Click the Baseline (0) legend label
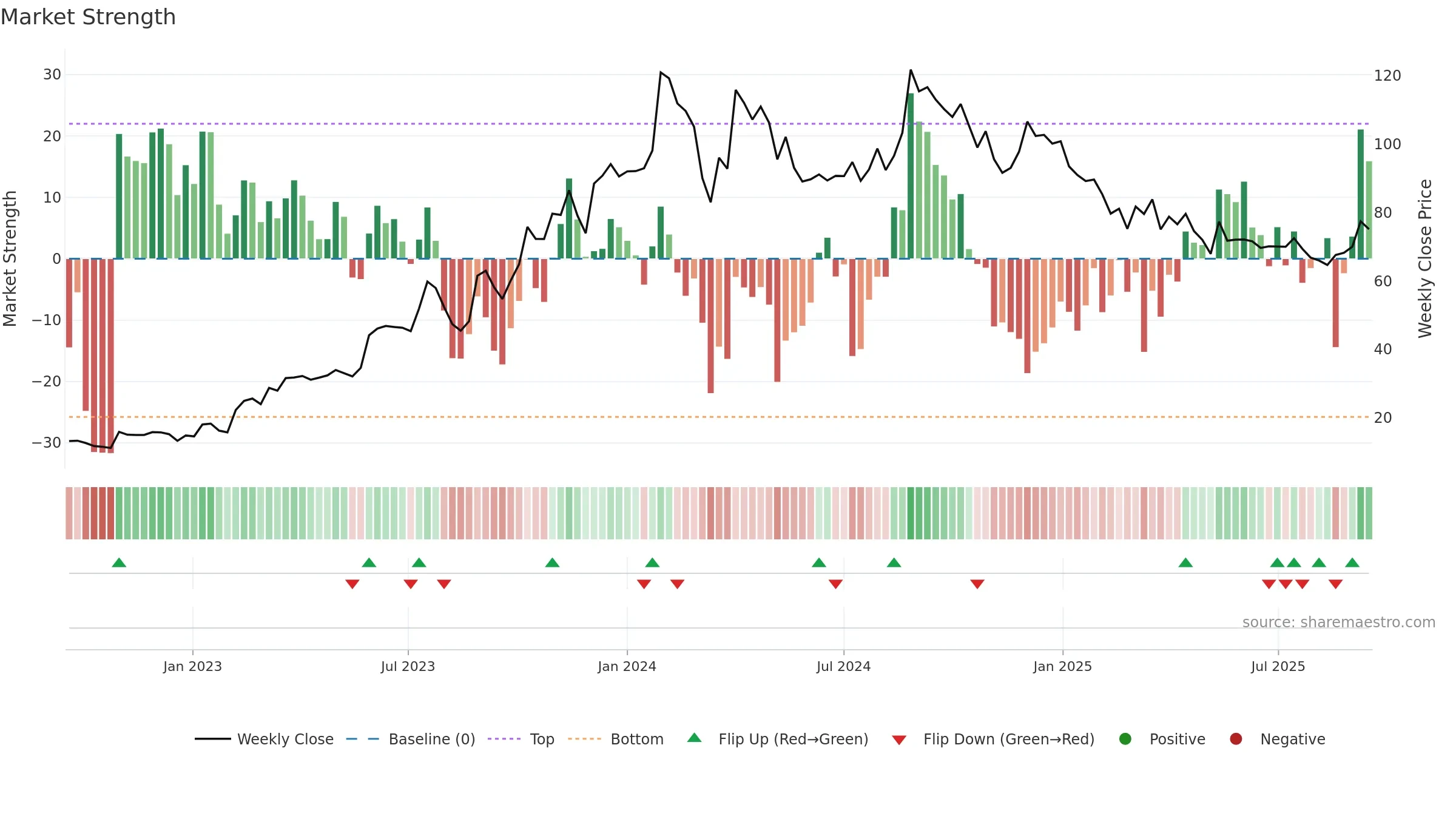1456x819 pixels. [432, 739]
